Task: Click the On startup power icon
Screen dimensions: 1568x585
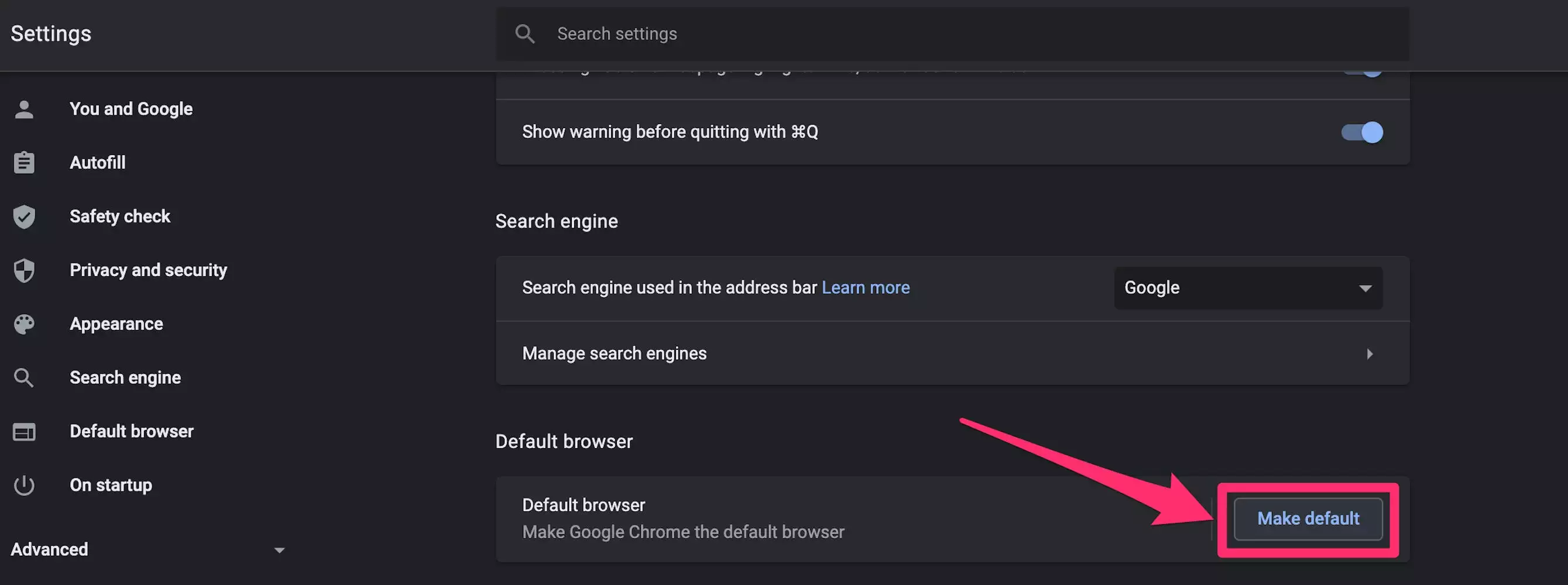Action: point(25,486)
